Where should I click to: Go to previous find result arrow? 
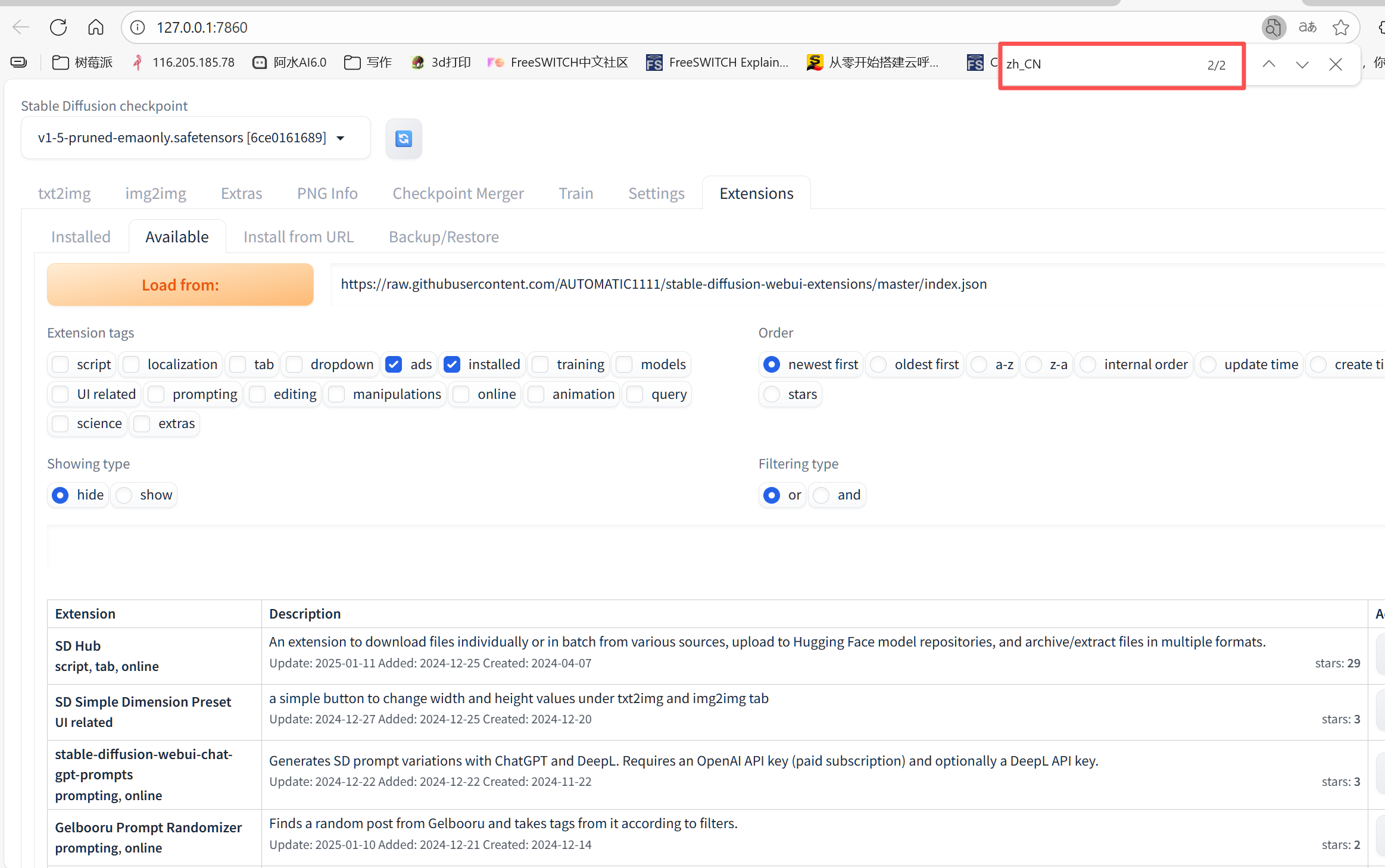coord(1269,64)
